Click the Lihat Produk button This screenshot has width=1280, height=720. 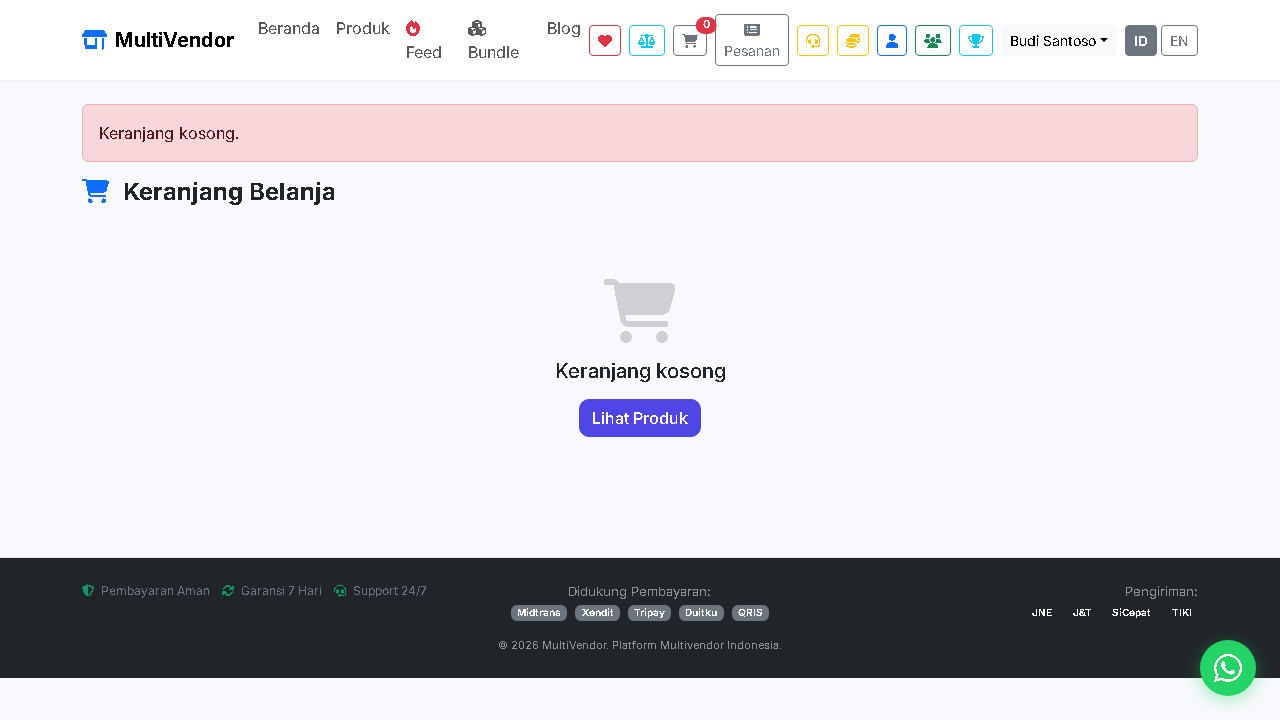(x=640, y=418)
